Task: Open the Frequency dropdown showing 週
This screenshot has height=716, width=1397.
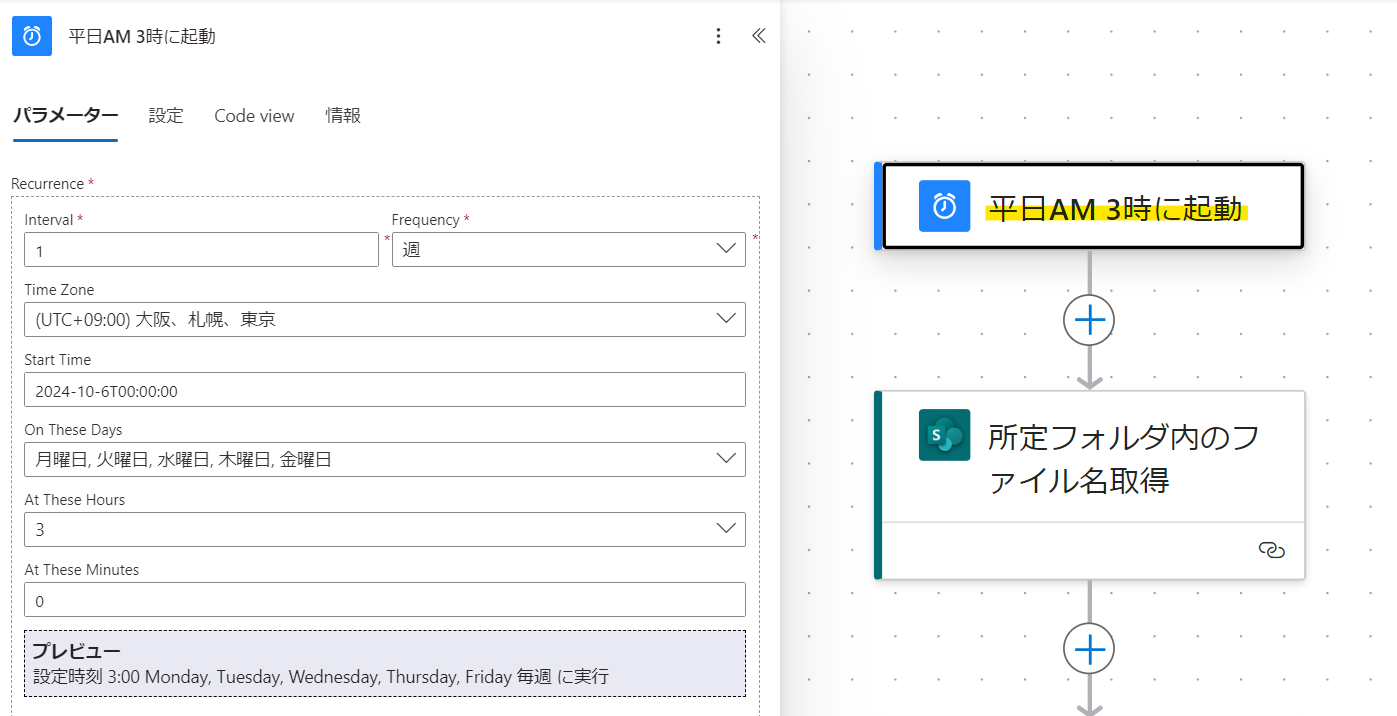Action: pyautogui.click(x=568, y=250)
